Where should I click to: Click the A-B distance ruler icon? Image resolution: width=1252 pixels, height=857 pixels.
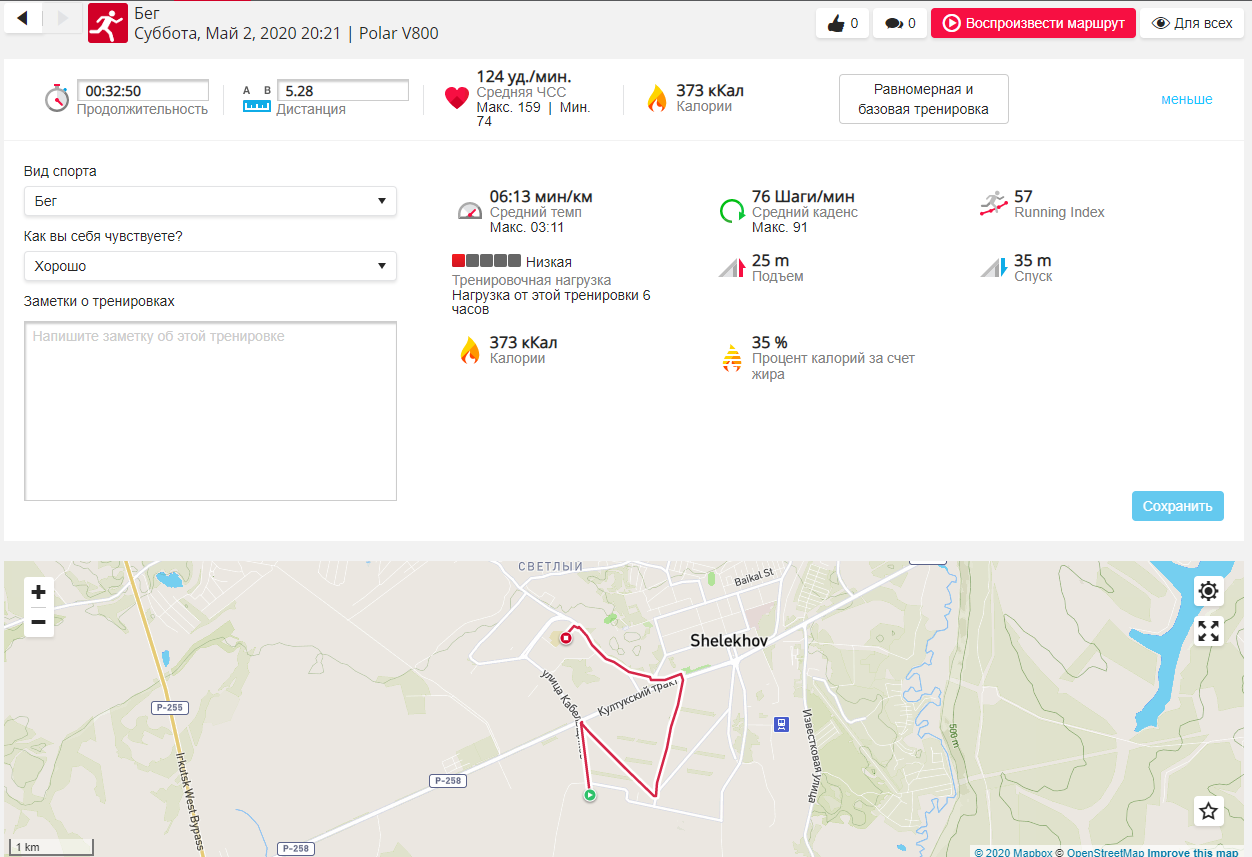coord(257,97)
